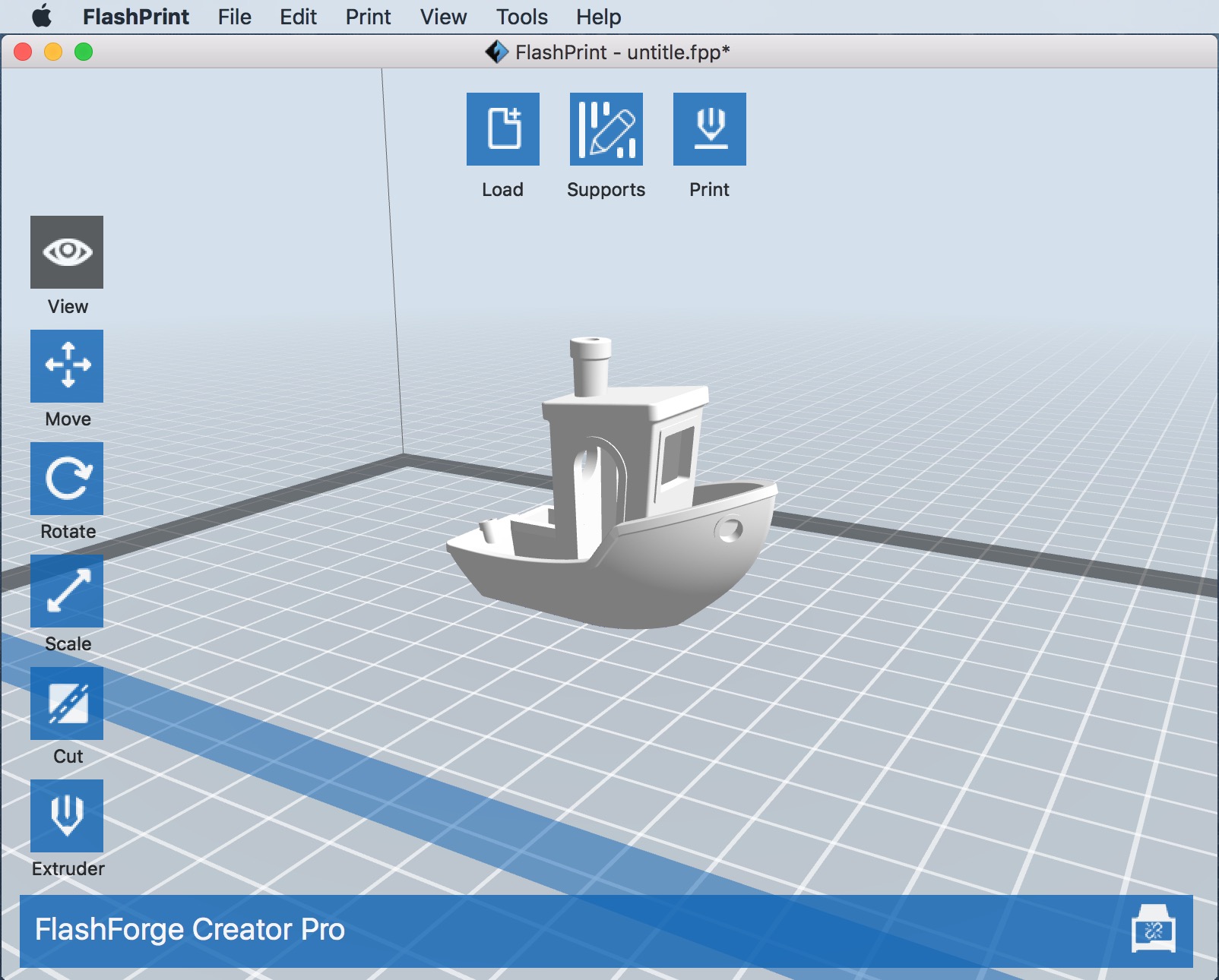Click the FlashPrint application menu

pyautogui.click(x=135, y=17)
